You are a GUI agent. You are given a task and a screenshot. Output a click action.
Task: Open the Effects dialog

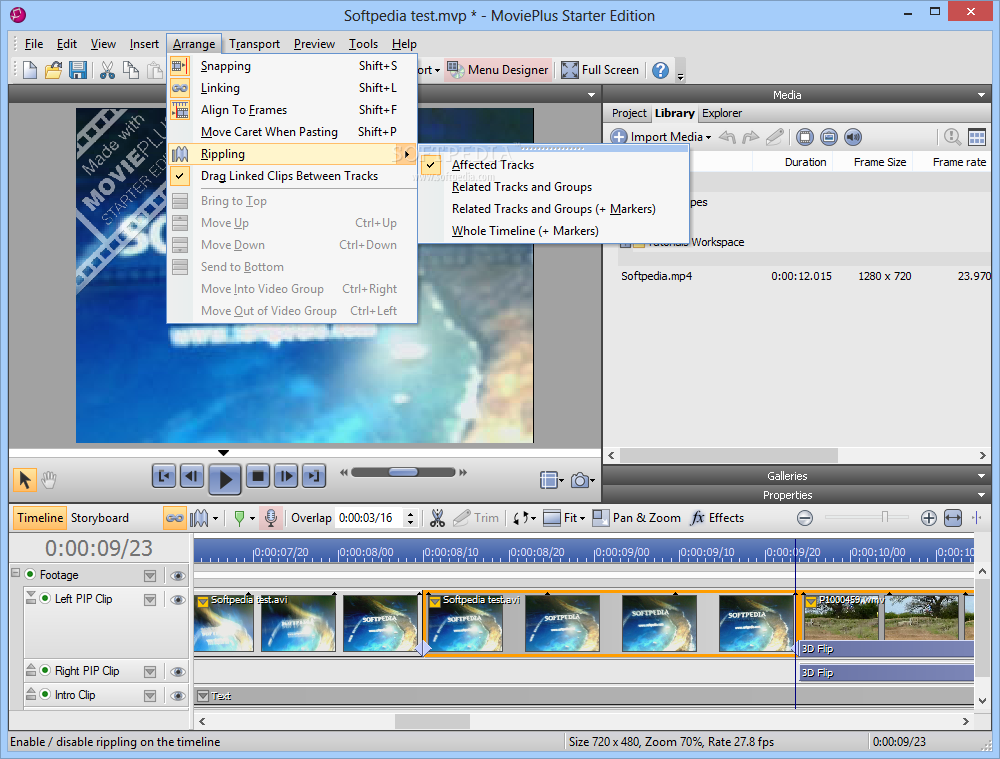[717, 518]
